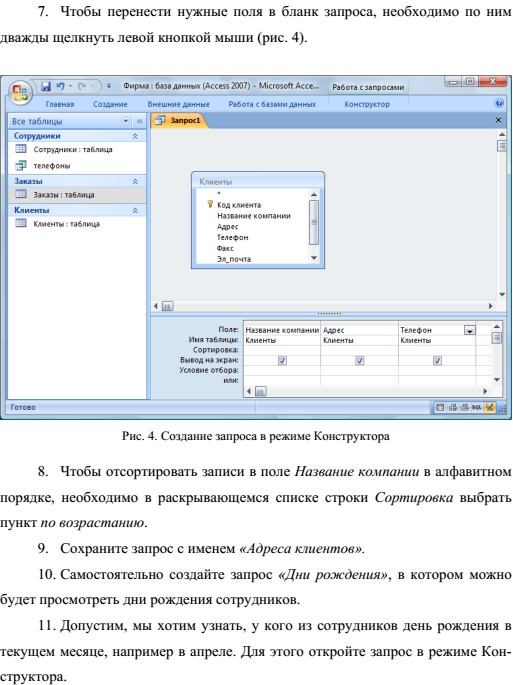Open the Внешние данные tab
Screen dimensions: 513x685
coord(178,104)
